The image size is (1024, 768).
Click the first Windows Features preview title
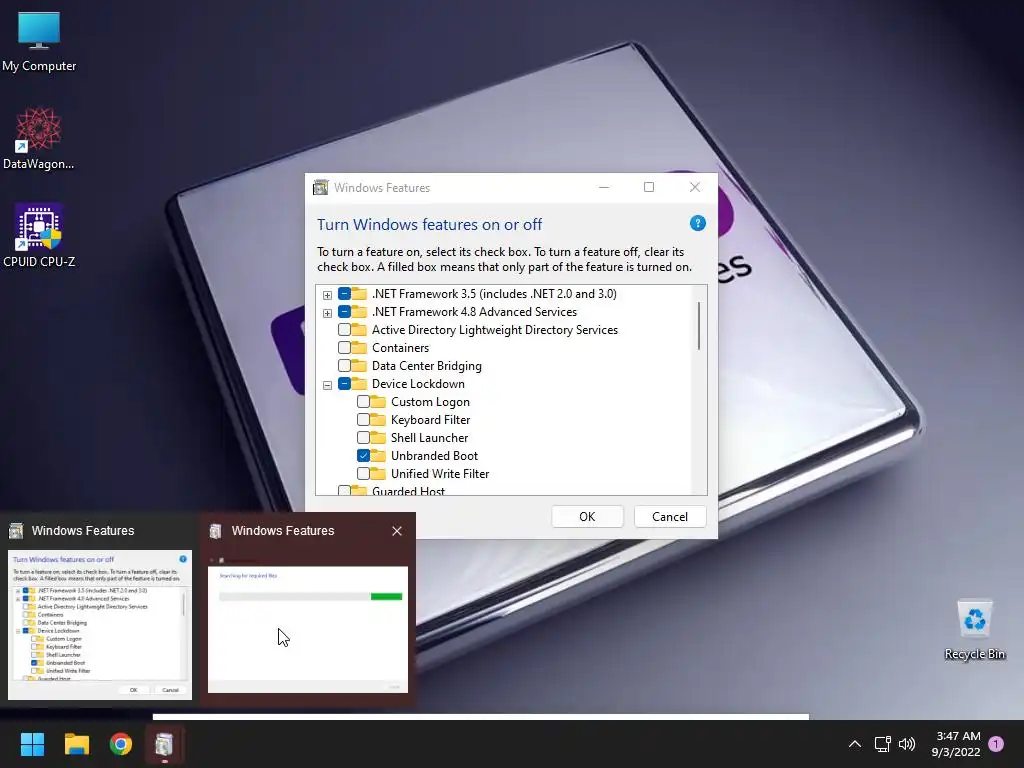point(83,531)
